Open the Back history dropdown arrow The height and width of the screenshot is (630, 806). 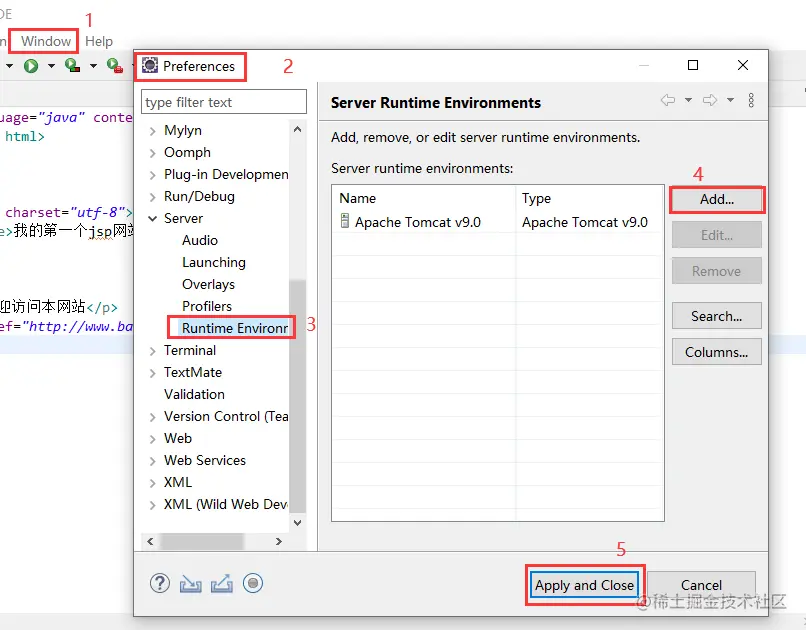688,100
